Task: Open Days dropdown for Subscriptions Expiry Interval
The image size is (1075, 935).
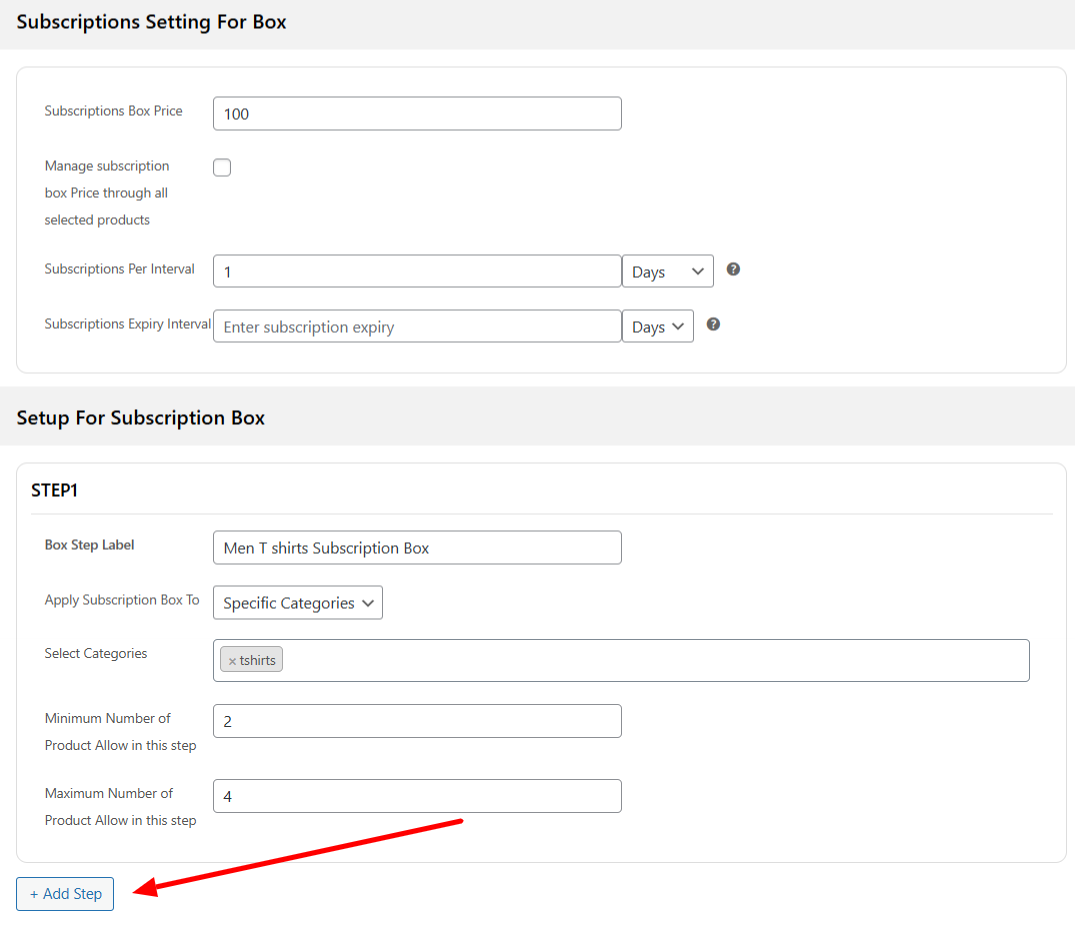Action: (657, 326)
